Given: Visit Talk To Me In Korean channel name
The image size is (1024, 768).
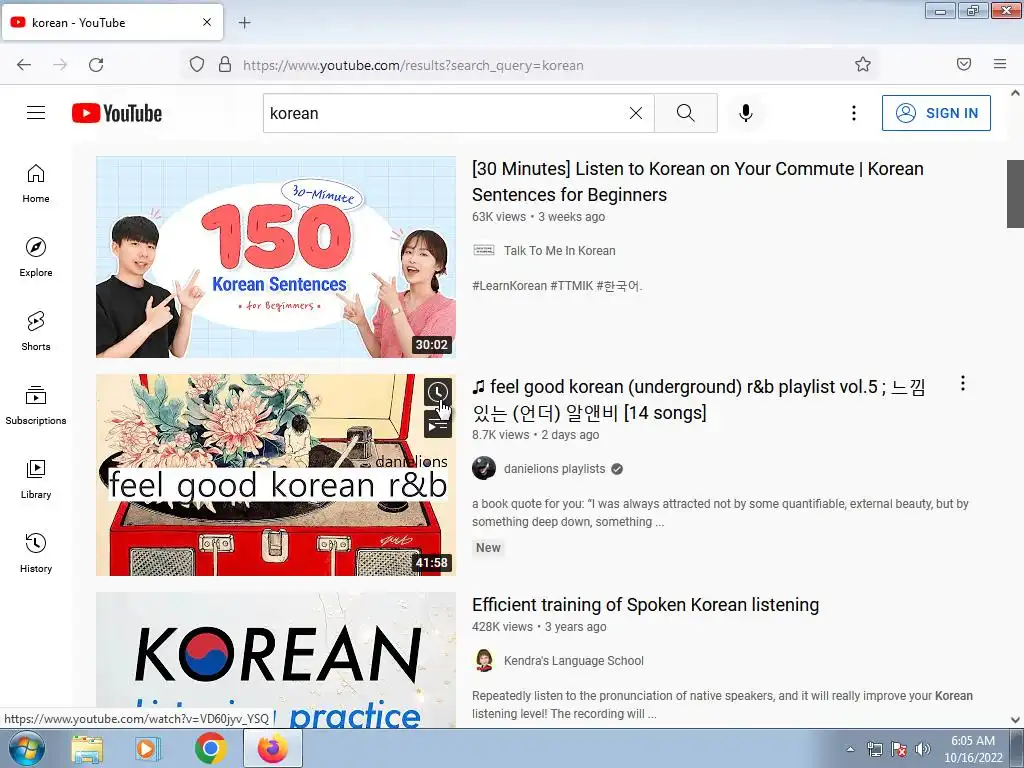Looking at the screenshot, I should (560, 251).
